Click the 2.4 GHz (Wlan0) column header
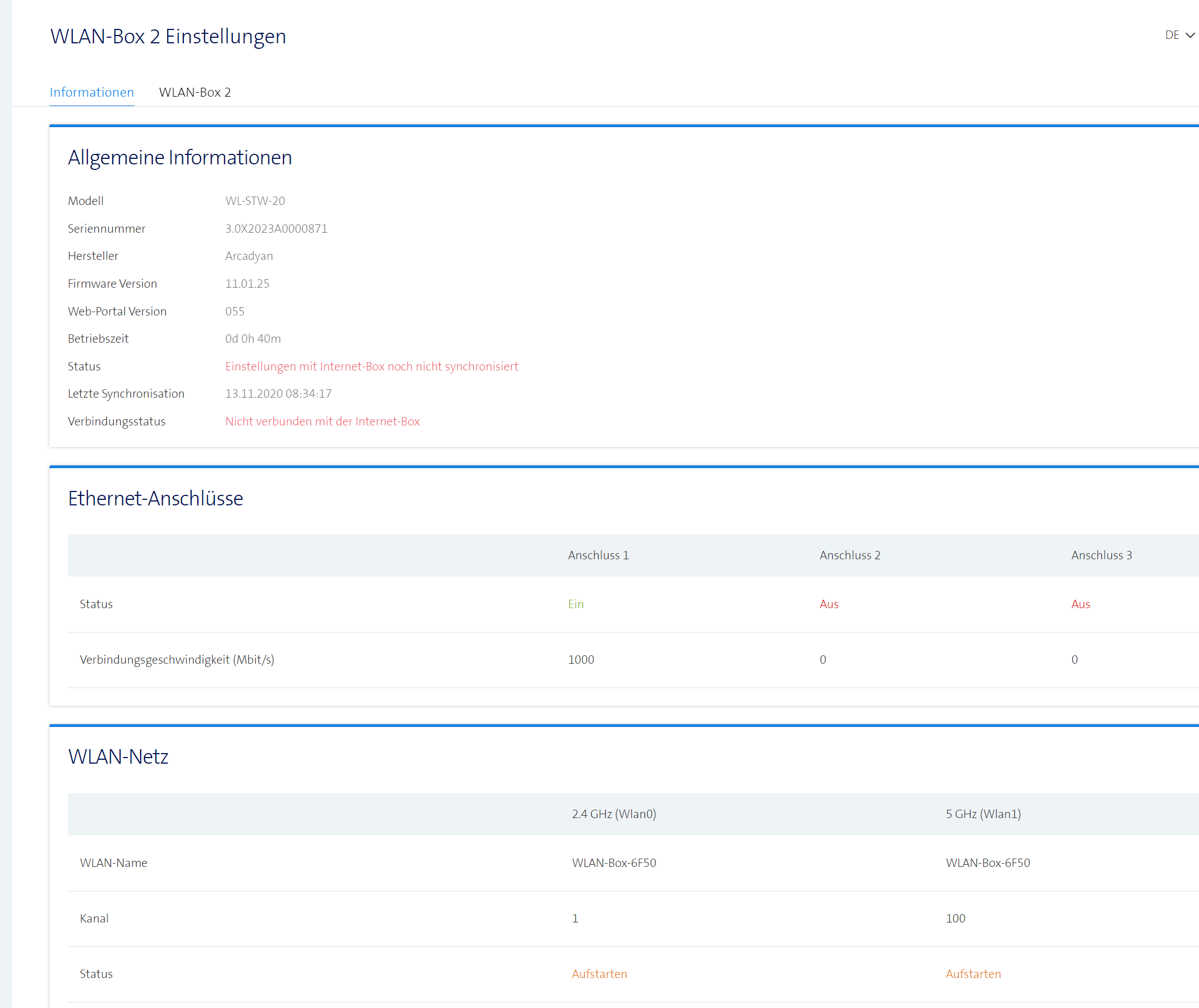The height and width of the screenshot is (1008, 1199). [613, 814]
